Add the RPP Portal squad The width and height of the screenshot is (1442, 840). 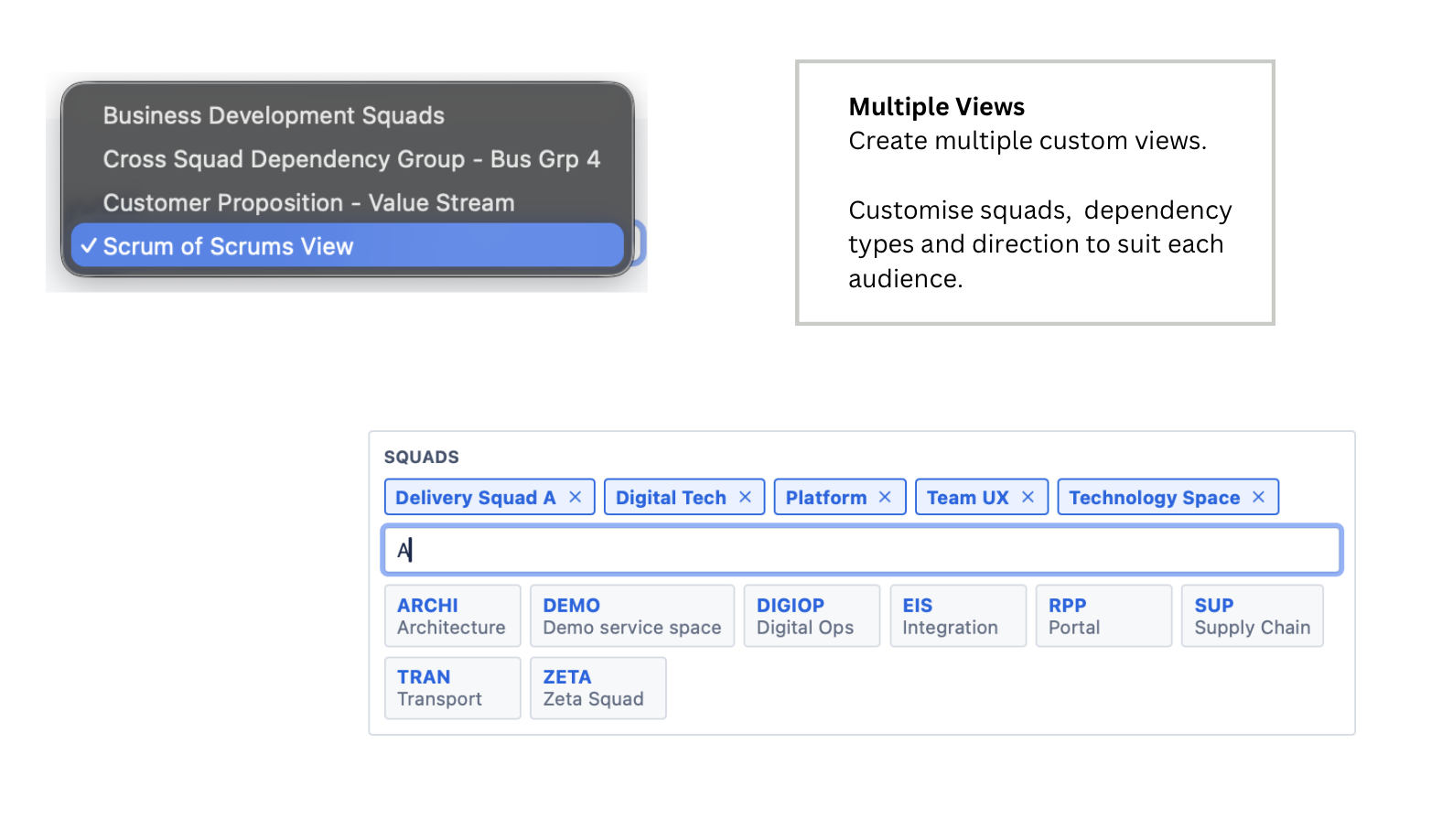1103,616
